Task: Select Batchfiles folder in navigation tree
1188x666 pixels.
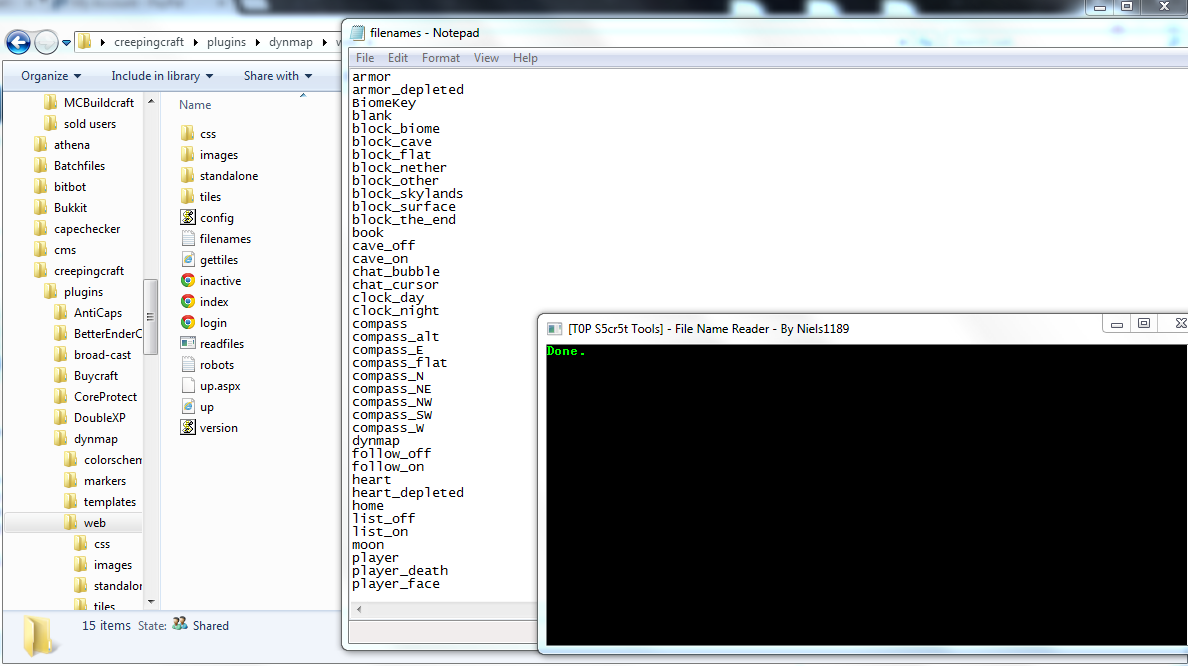Action: coord(69,166)
